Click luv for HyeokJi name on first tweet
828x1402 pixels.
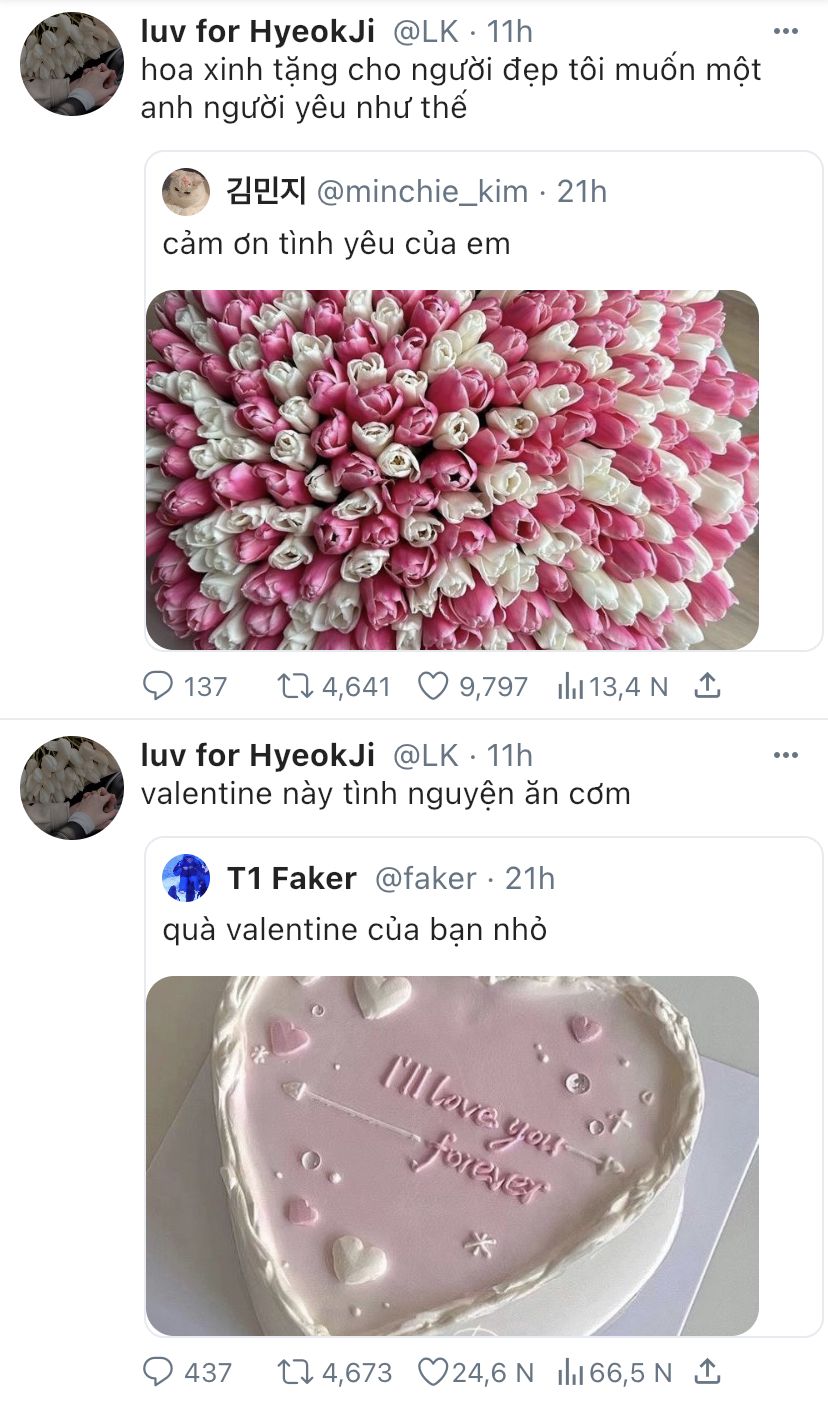point(258,31)
